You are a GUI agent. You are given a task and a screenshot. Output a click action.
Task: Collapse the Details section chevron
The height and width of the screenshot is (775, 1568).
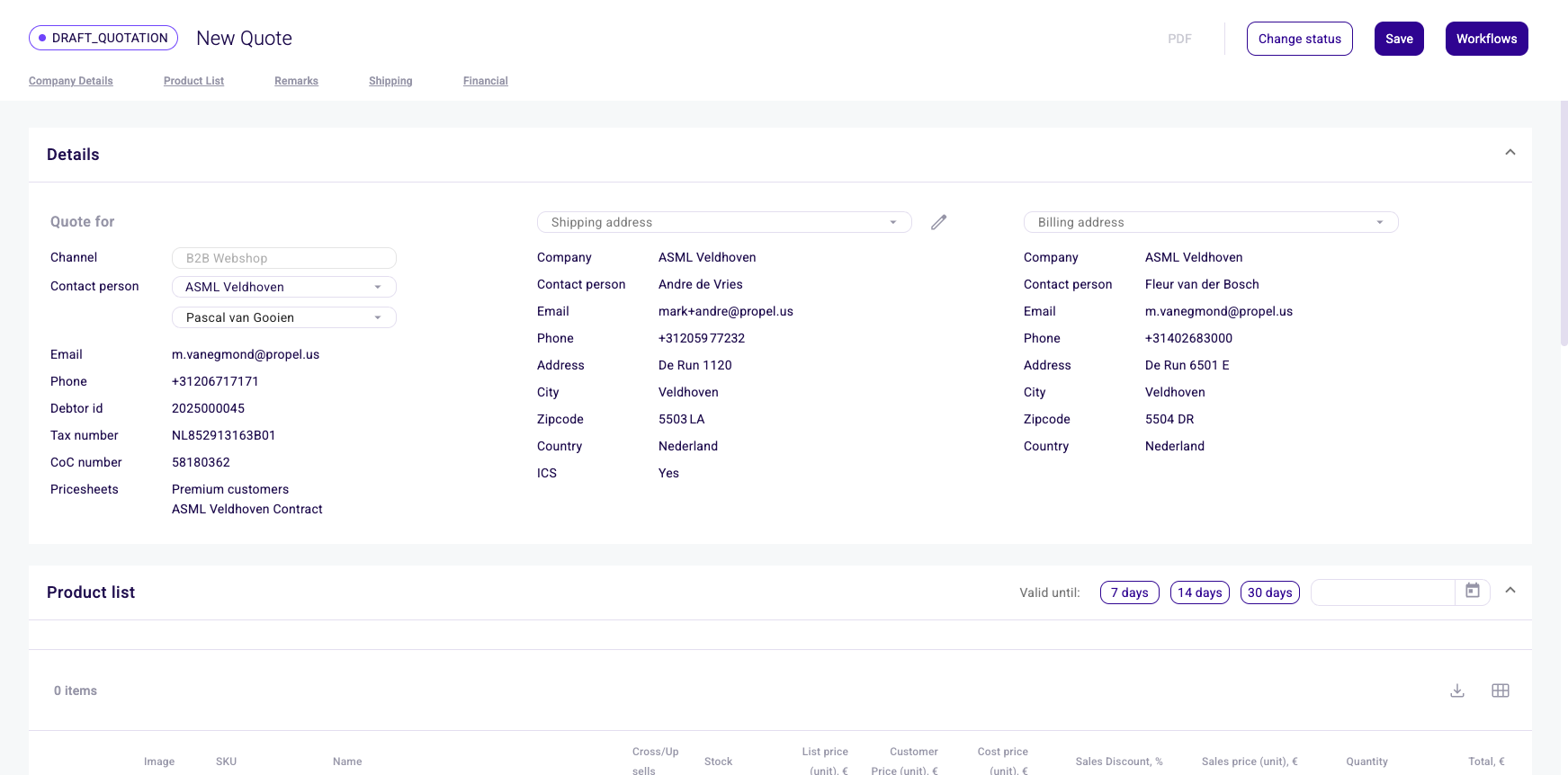pos(1510,152)
